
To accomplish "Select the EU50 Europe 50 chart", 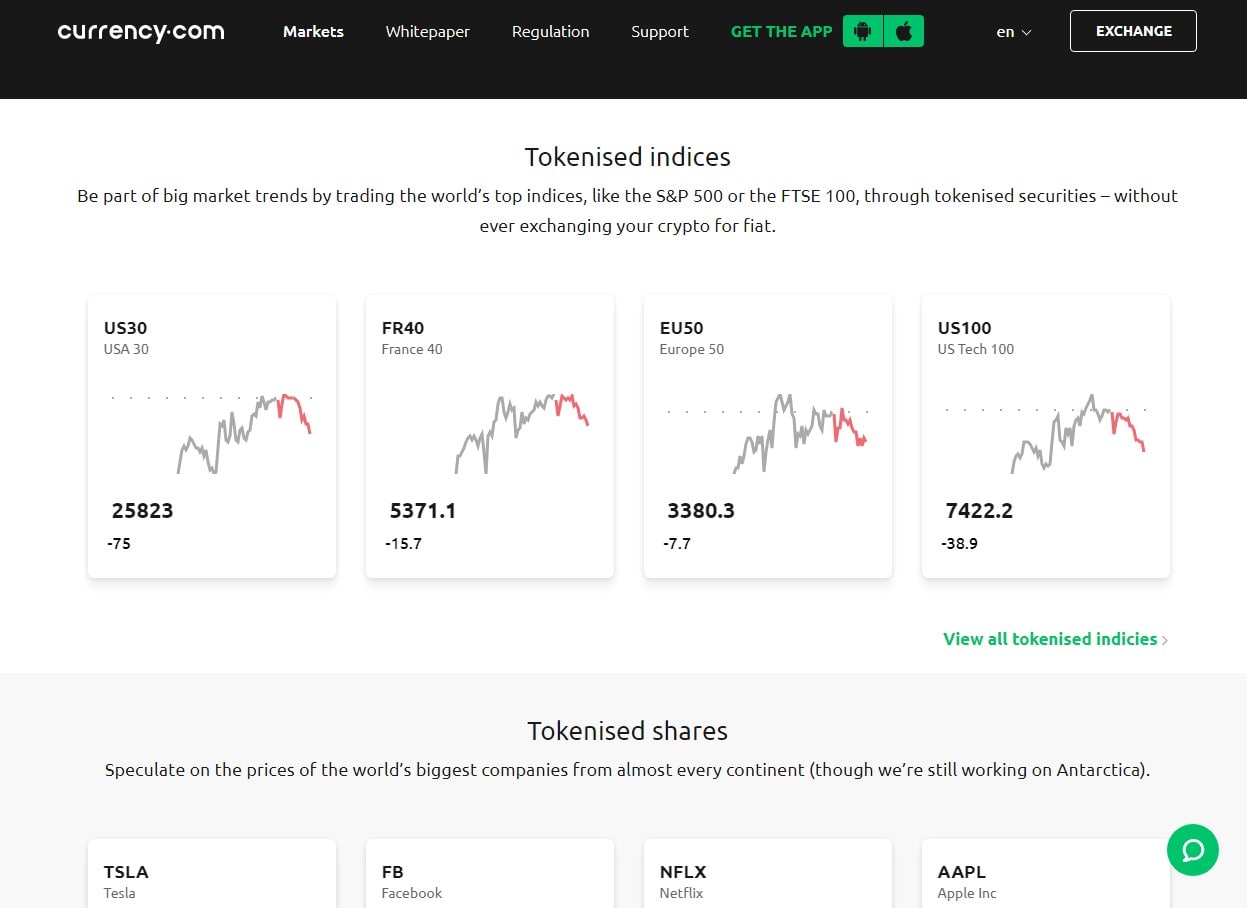I will (x=768, y=435).
